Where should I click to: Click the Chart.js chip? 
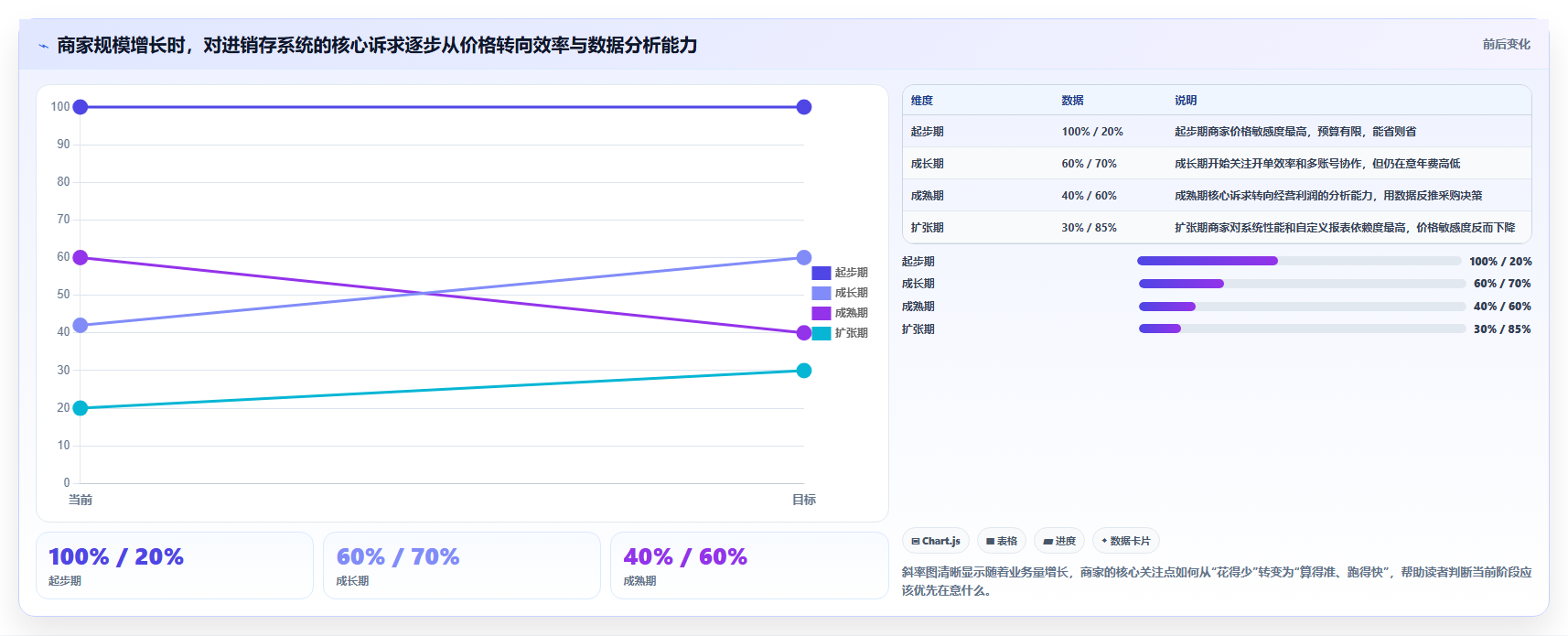tap(936, 541)
